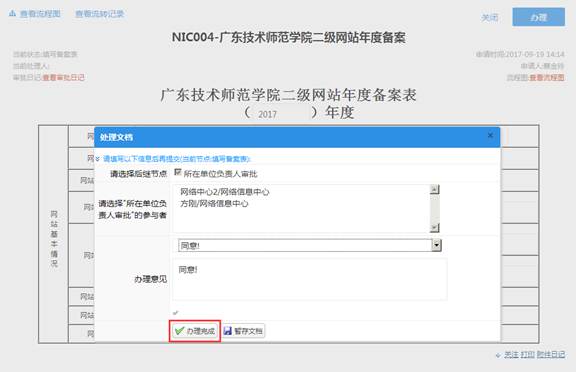Viewport: 576px width, 372px height.
Task: Click into the 办理意见 text area
Action: point(310,279)
